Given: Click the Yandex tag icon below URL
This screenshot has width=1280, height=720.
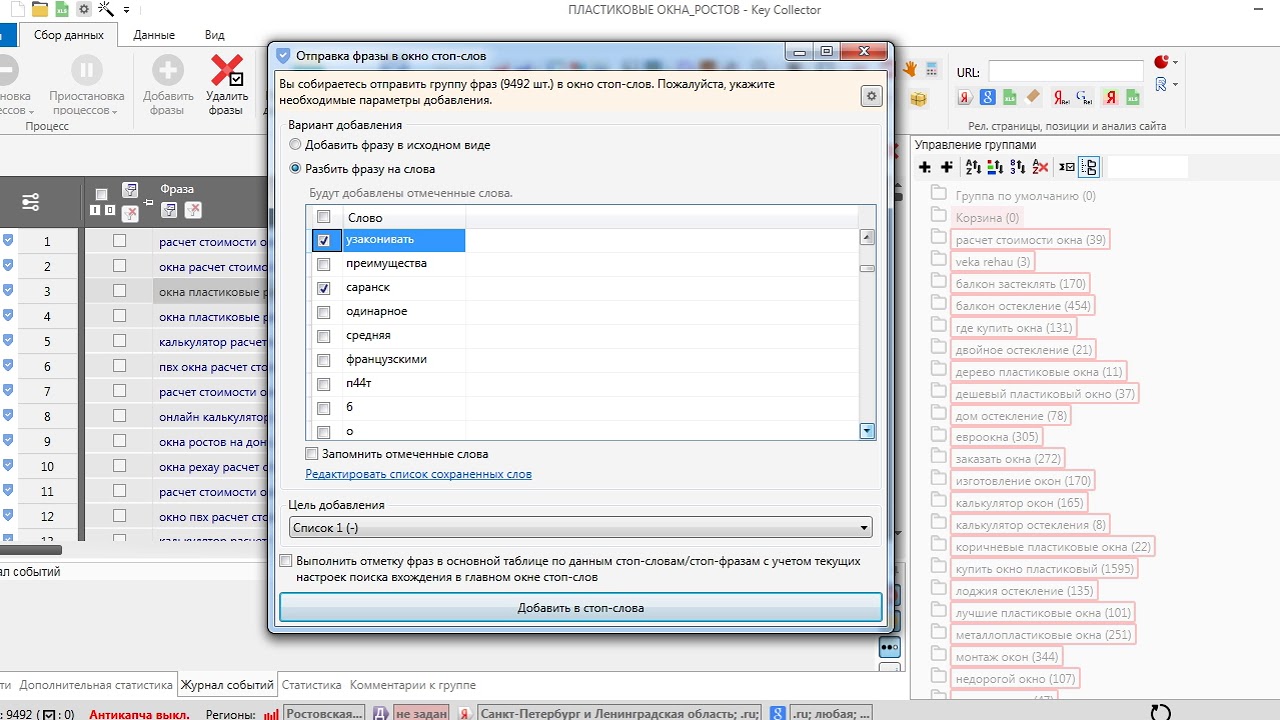Looking at the screenshot, I should pyautogui.click(x=965, y=98).
